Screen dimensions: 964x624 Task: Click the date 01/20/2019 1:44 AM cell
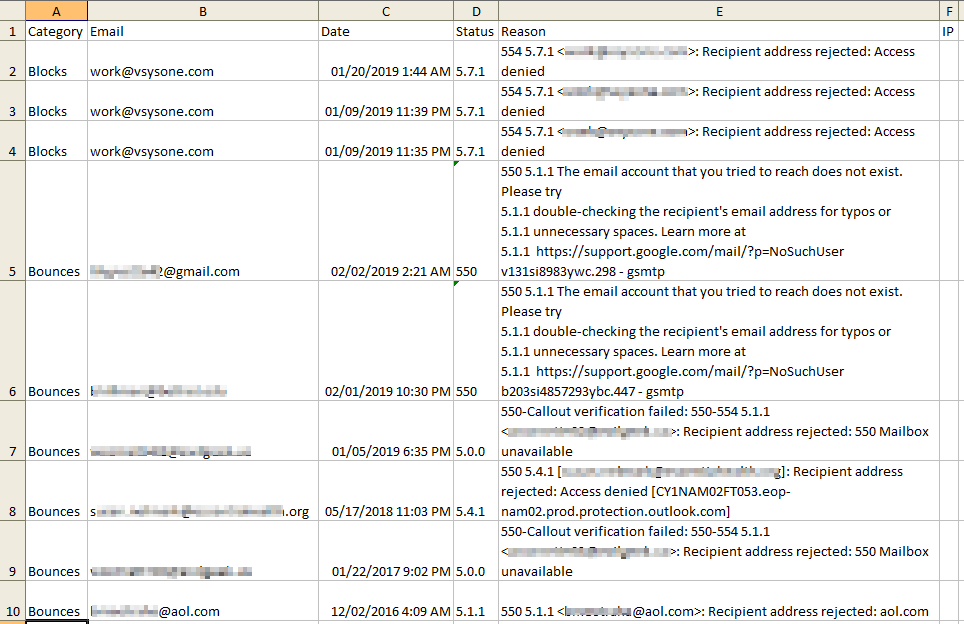[385, 71]
